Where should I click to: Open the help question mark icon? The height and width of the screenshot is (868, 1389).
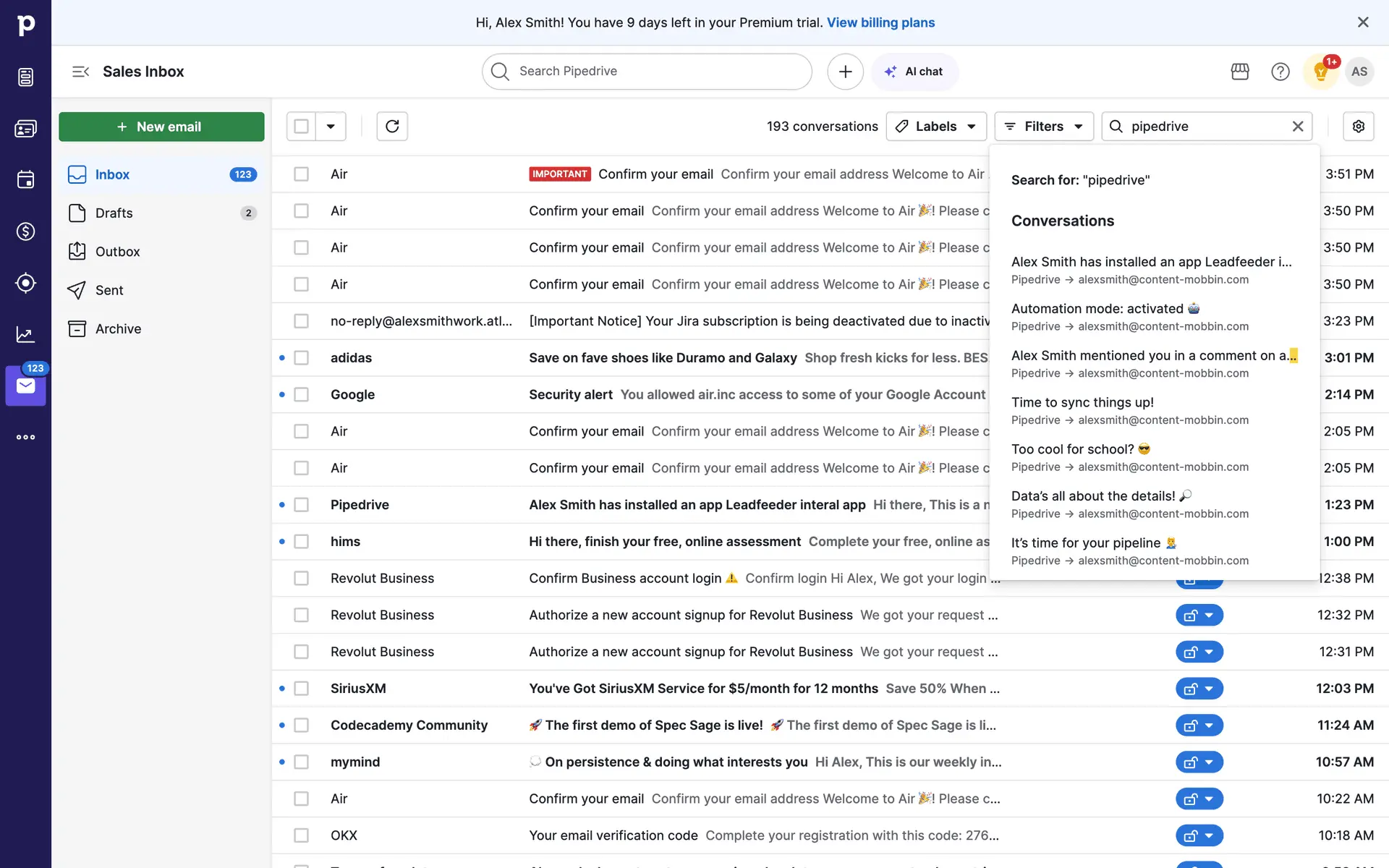pyautogui.click(x=1280, y=72)
